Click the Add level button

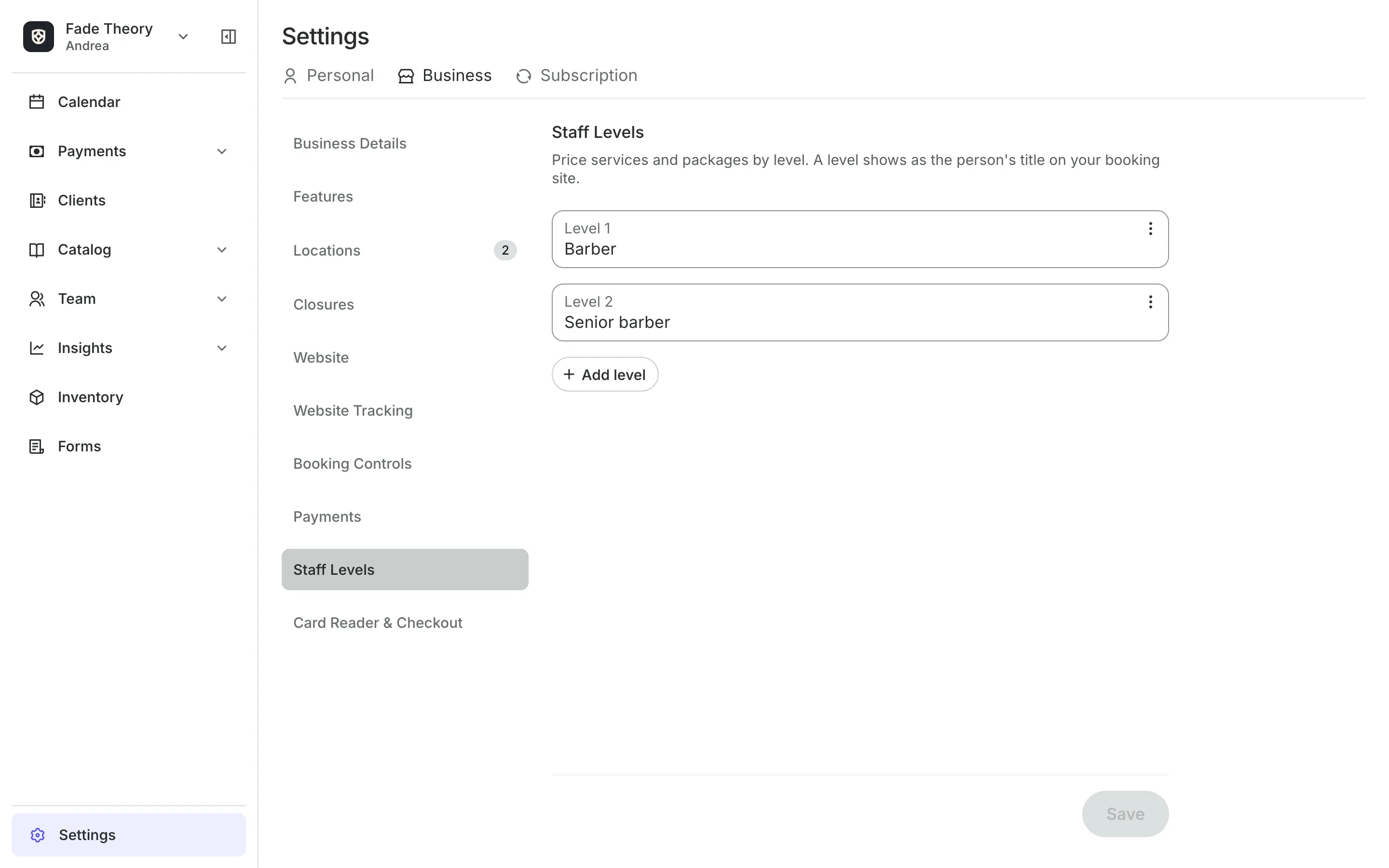(x=605, y=374)
